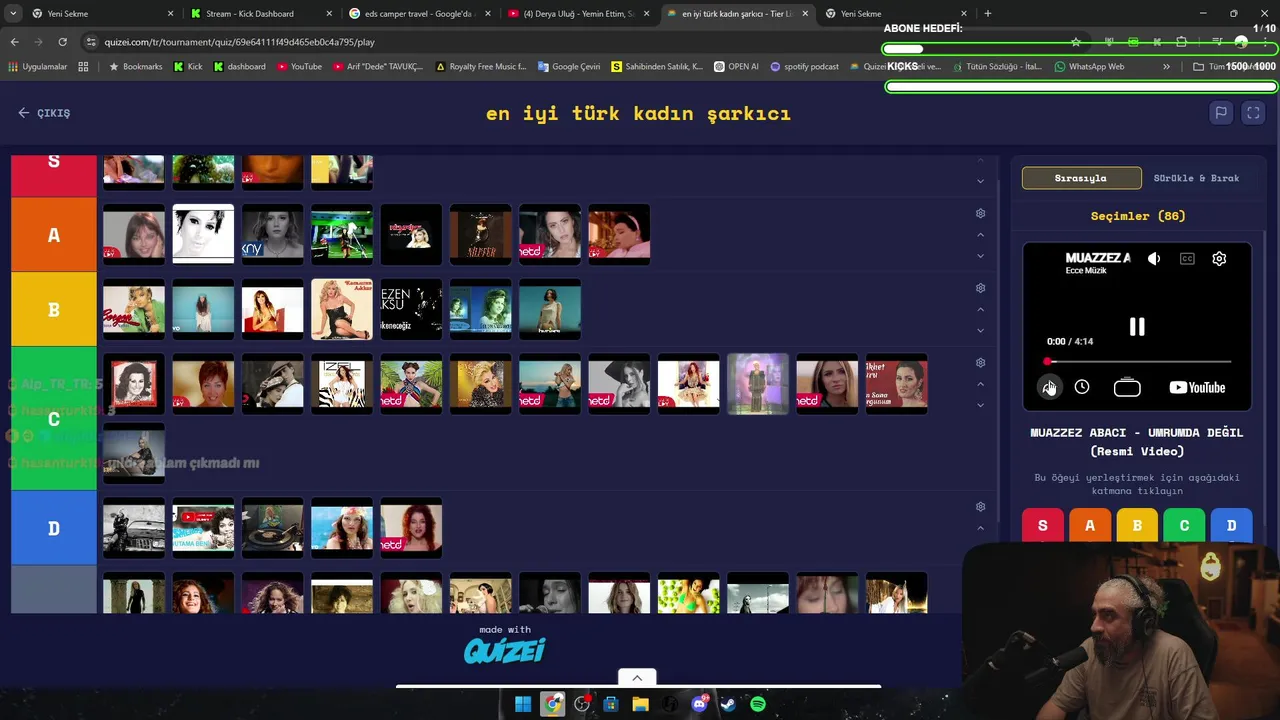This screenshot has height=720, width=1280.
Task: Click the orange A tier label
Action: coord(54,235)
